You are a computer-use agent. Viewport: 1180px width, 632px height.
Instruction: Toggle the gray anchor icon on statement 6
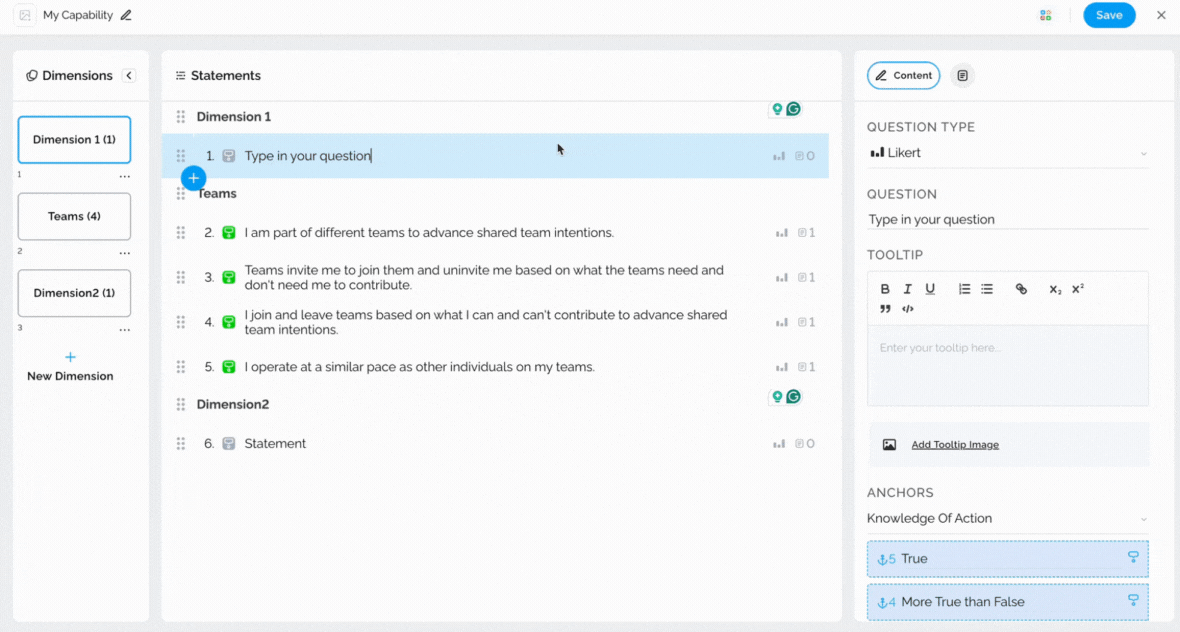coord(229,444)
